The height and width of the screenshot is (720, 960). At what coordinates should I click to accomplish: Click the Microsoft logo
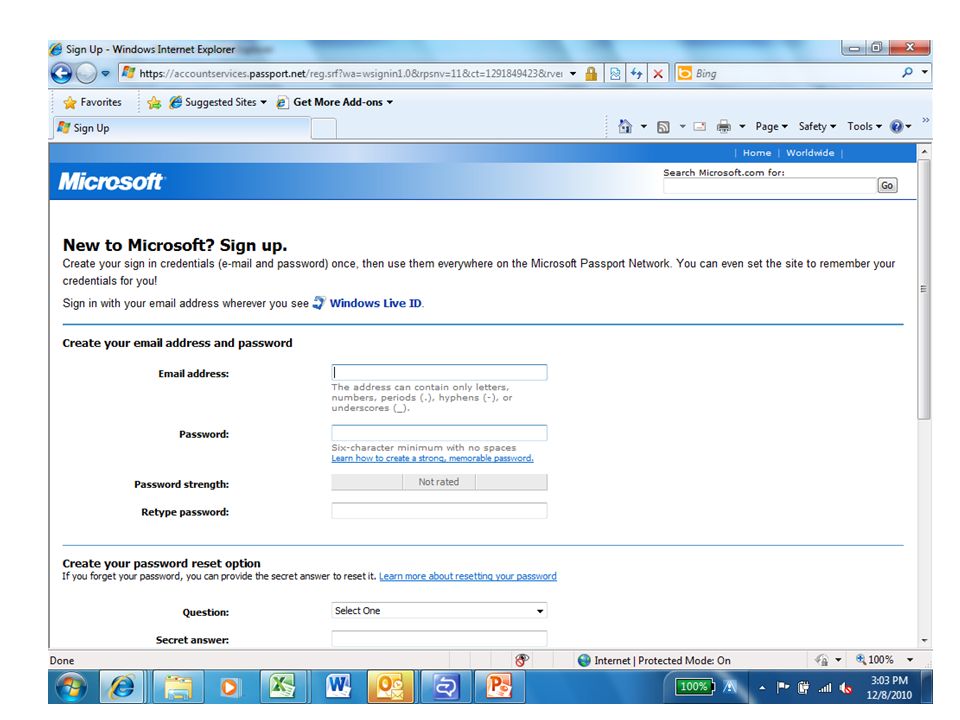(x=111, y=181)
